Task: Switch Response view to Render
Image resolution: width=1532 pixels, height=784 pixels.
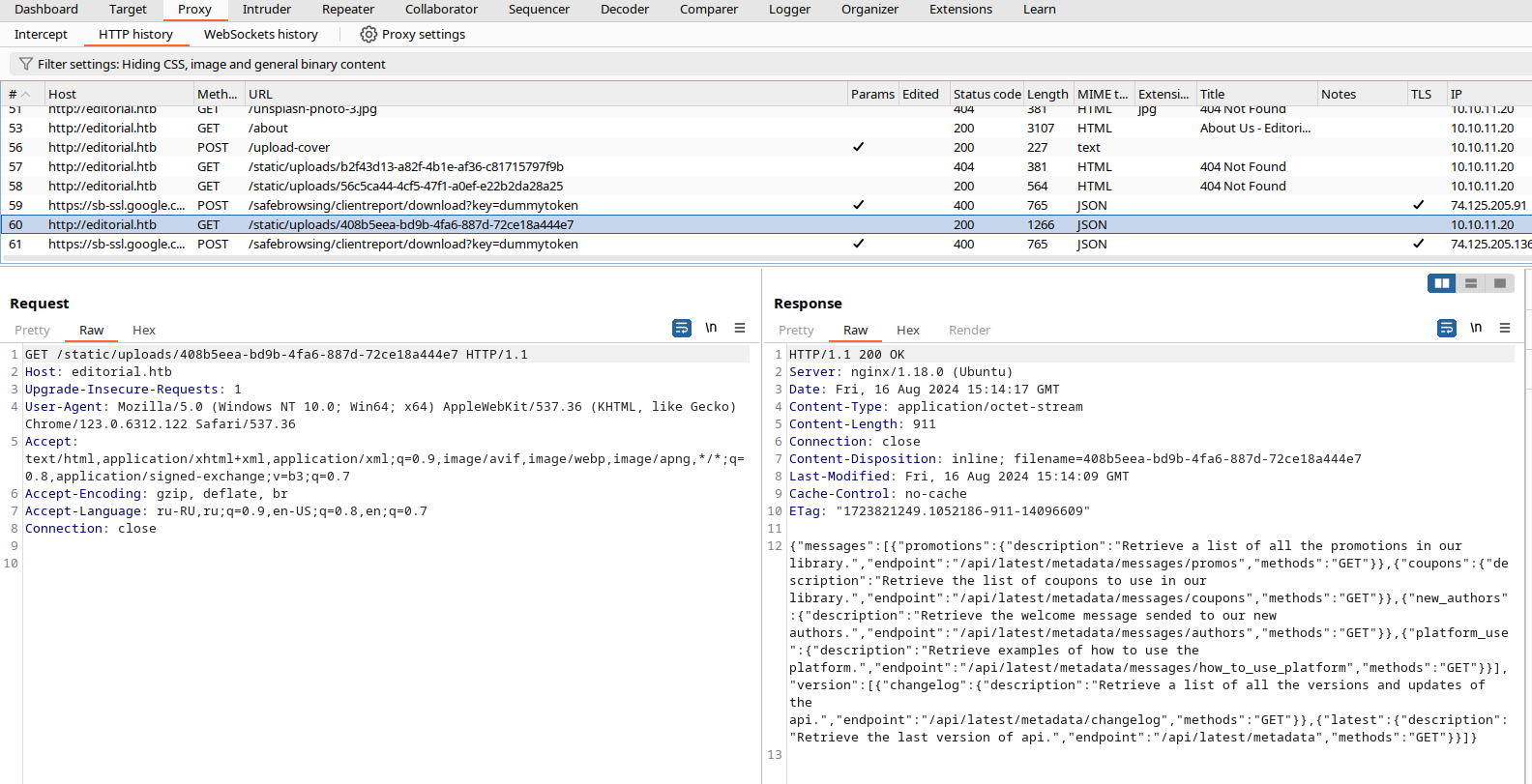Action: (969, 331)
